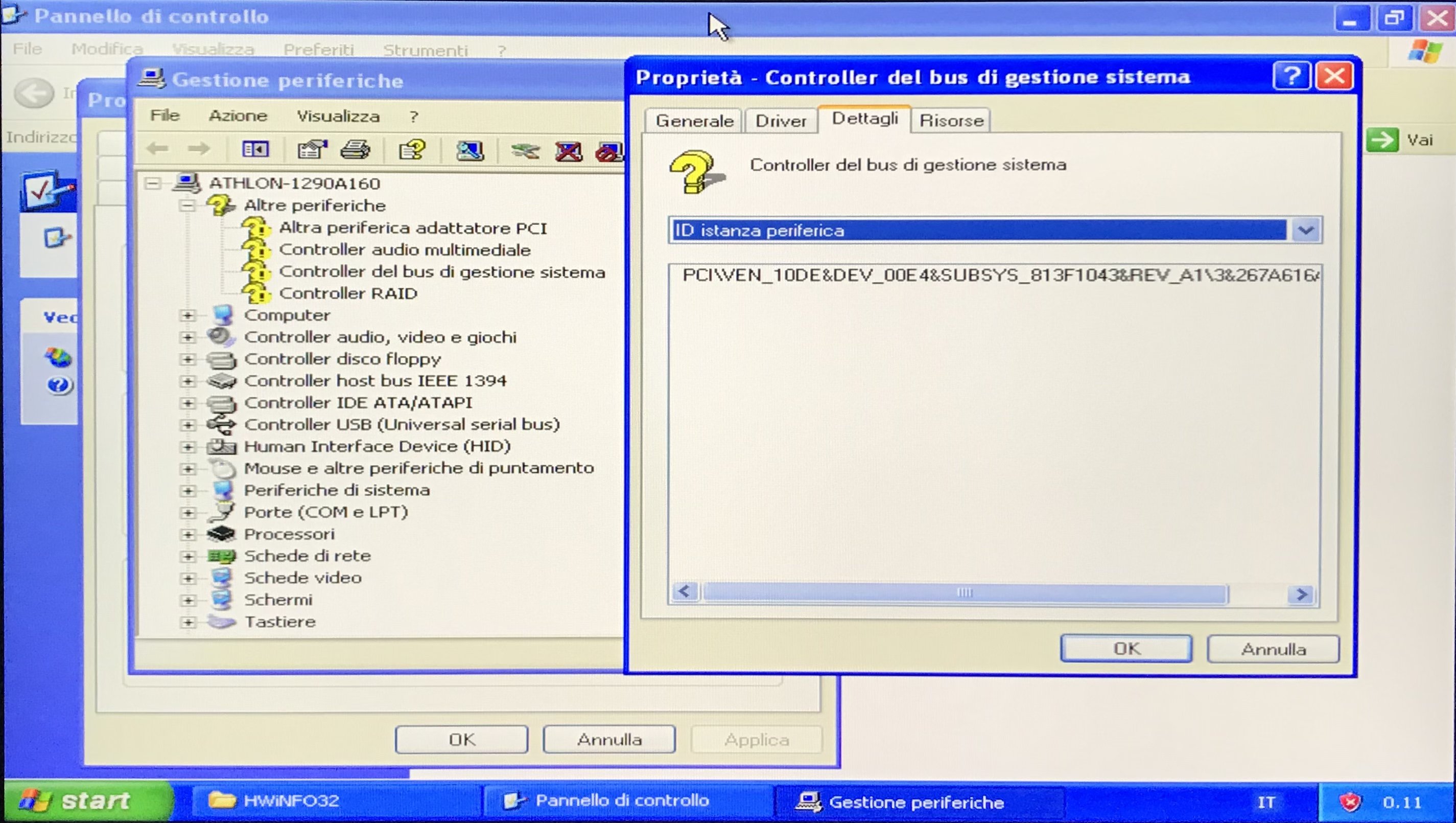Screen dimensions: 1456x823
Task: Expand the Schede di rete node
Action: point(187,557)
